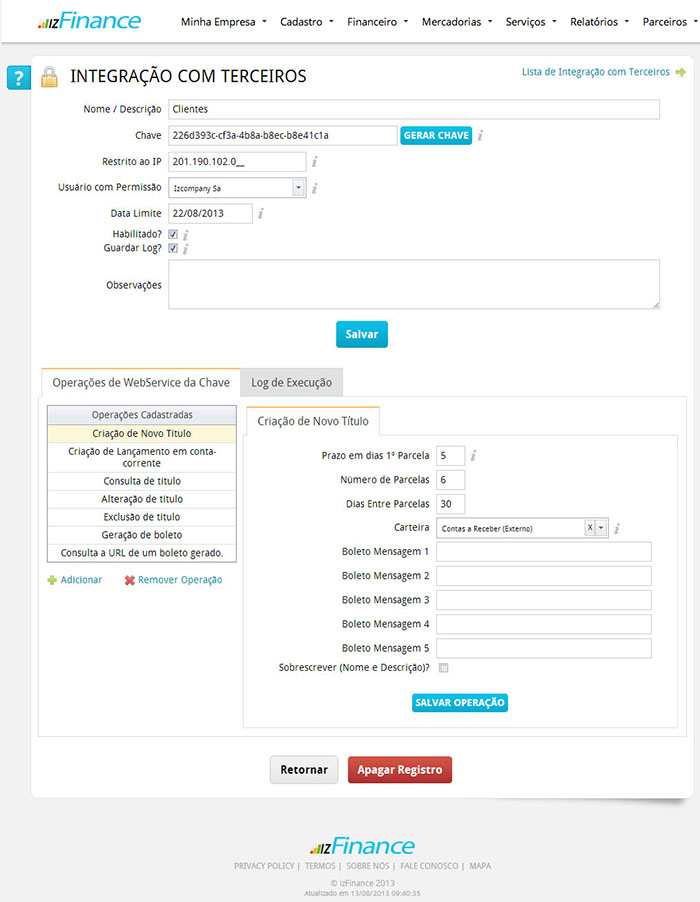Toggle the Guardar Log checkbox
Screen dimensions: 700x902
(x=173, y=248)
